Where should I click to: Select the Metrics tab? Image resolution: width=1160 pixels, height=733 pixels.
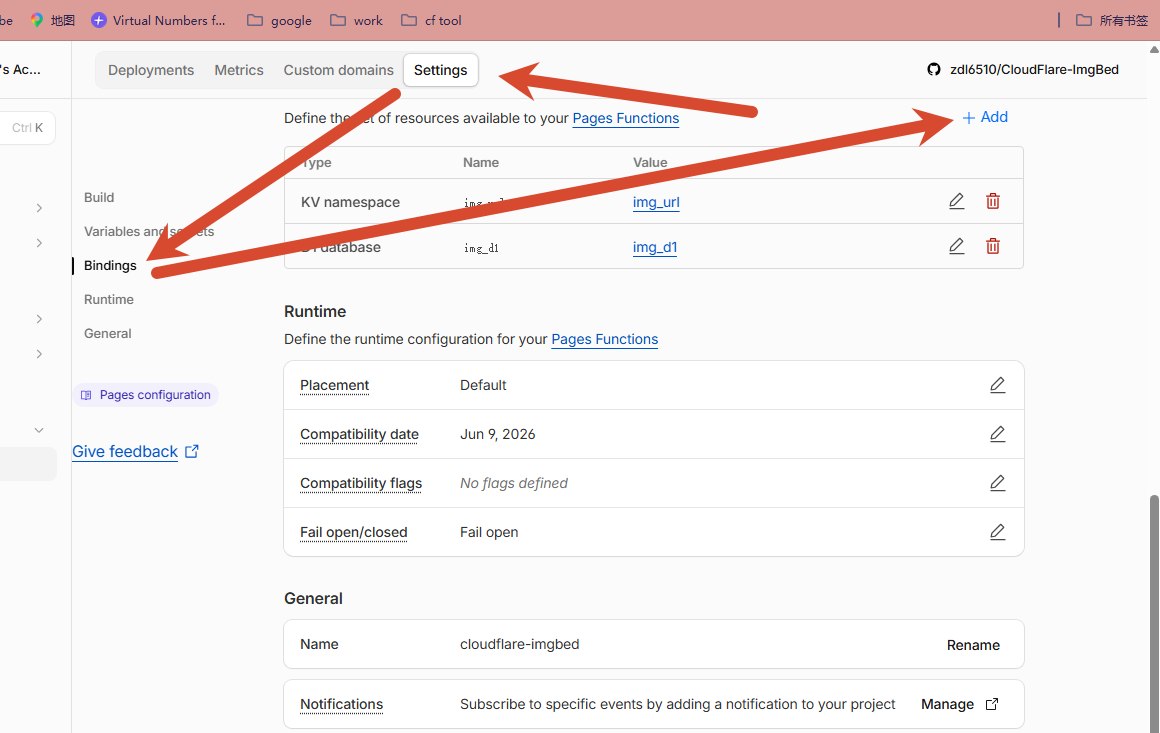(239, 70)
